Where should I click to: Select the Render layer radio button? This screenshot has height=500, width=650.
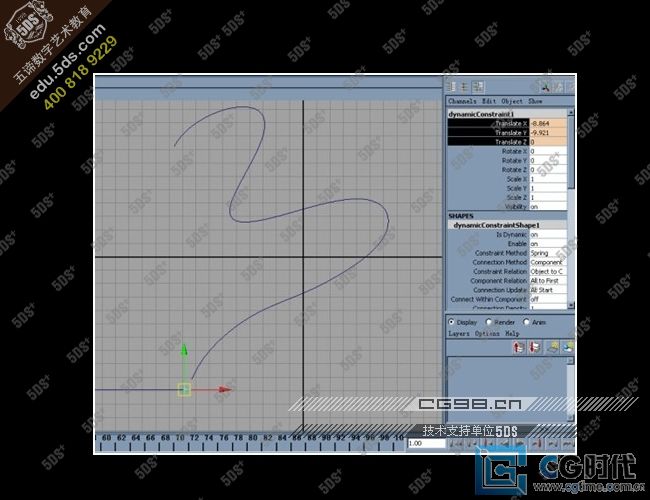coord(488,322)
